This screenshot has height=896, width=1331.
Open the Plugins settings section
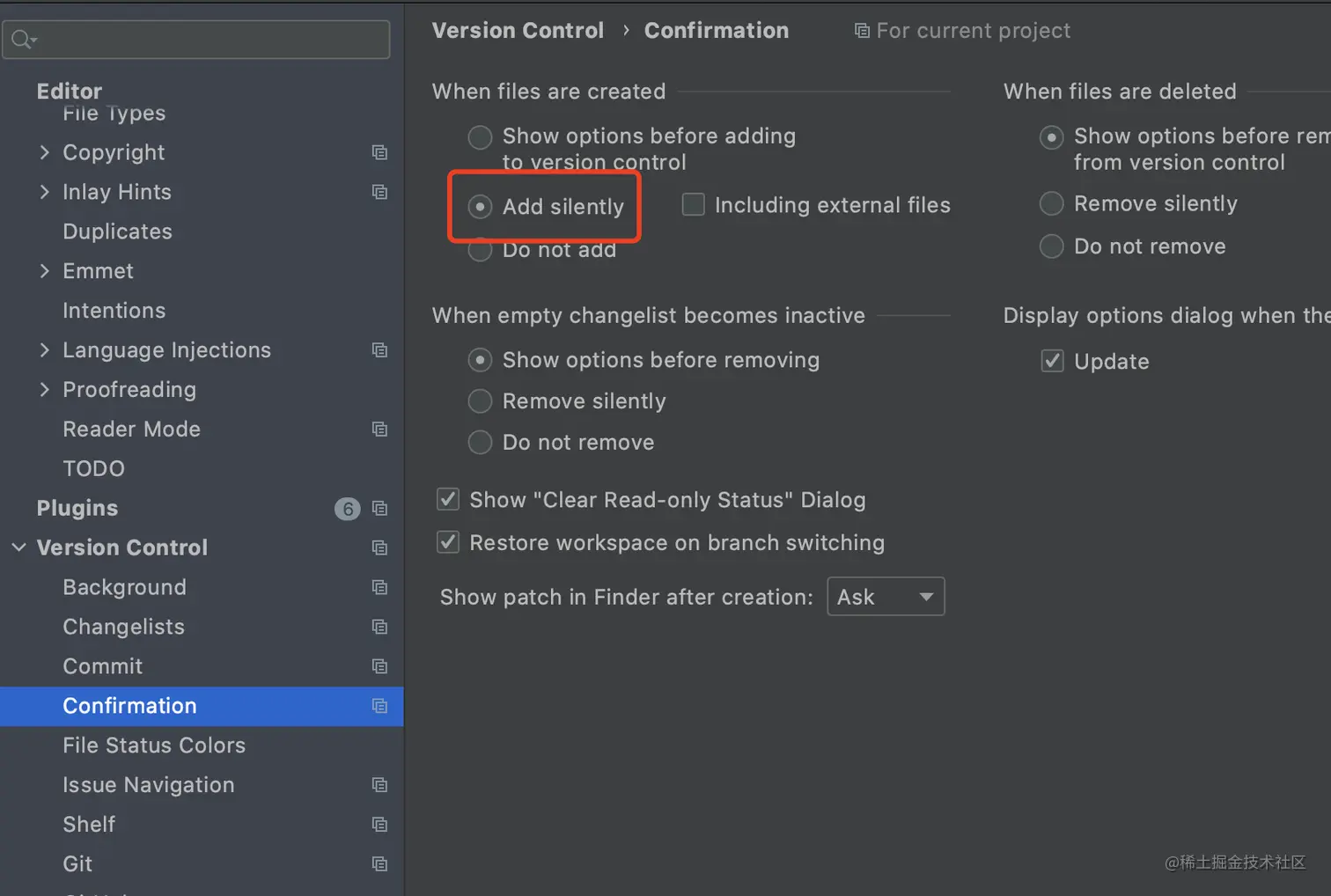coord(77,509)
